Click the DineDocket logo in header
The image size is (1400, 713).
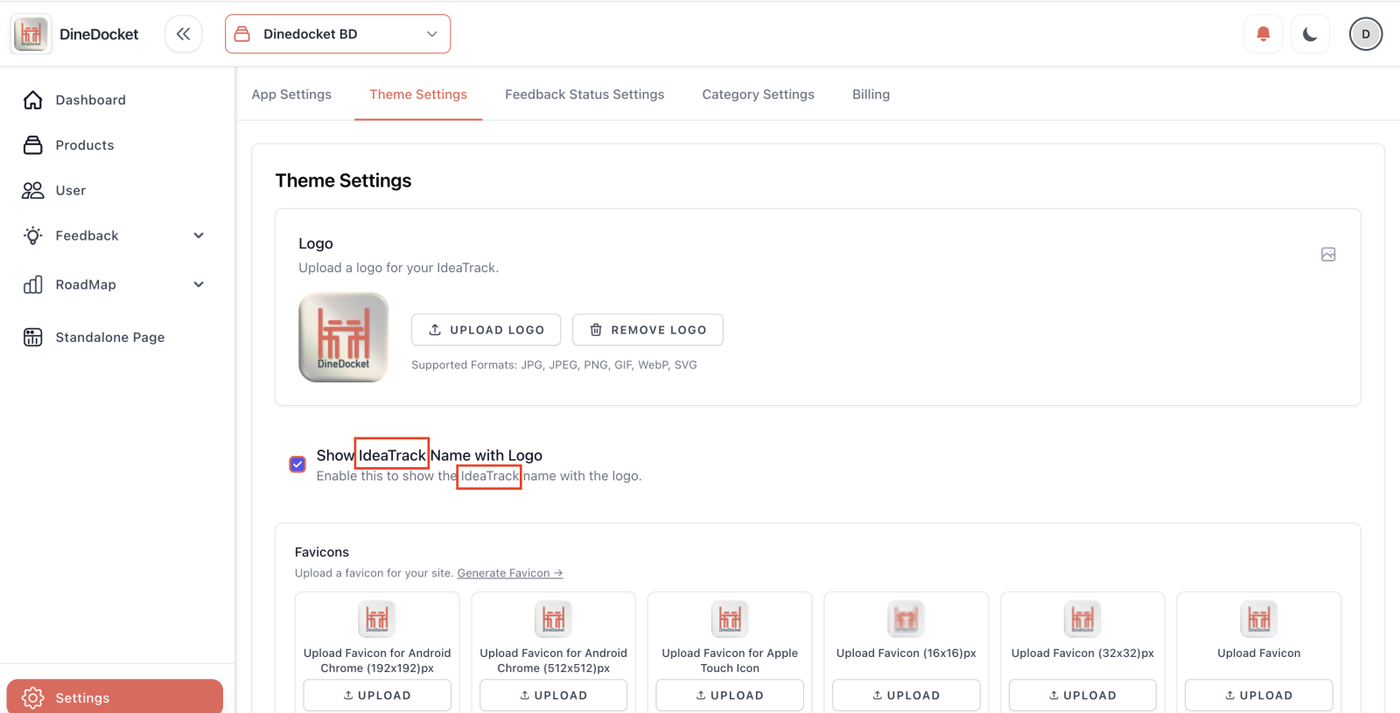click(x=31, y=34)
